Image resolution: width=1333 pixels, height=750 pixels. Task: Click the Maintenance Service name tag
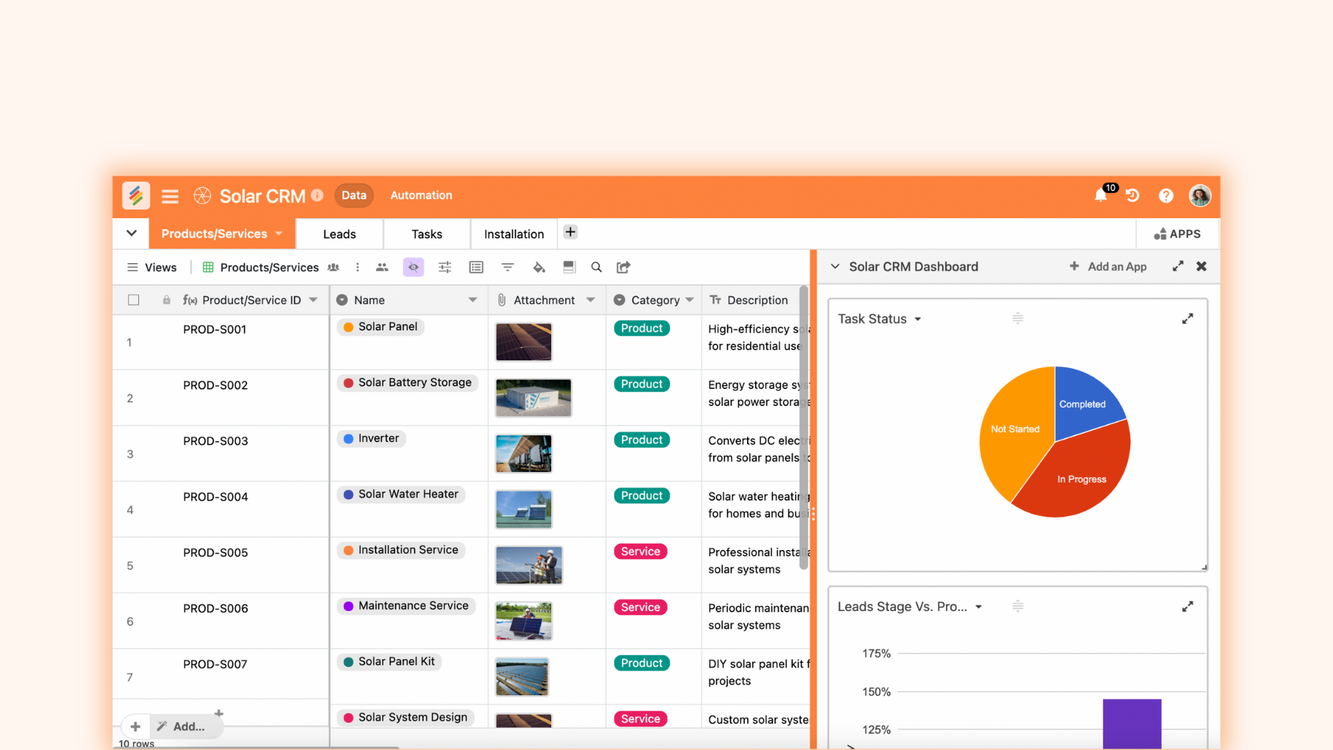405,606
